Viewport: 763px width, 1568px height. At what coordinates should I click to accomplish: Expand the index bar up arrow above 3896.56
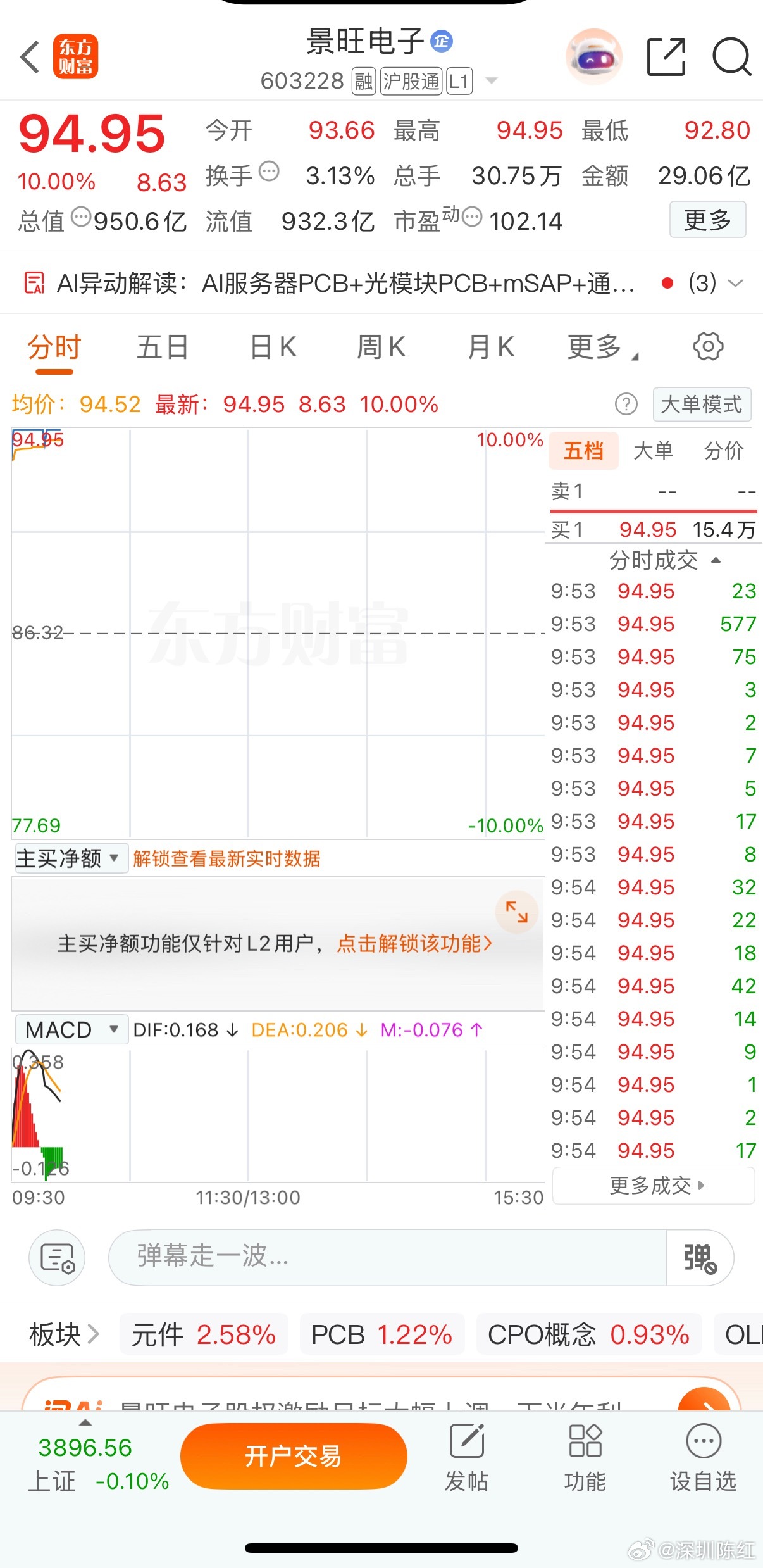85,1423
